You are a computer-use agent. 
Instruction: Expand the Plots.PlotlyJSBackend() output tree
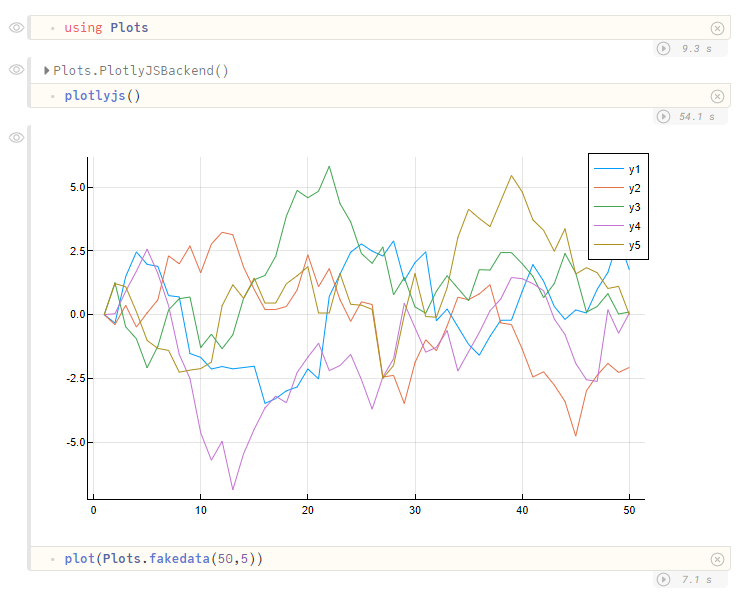pyautogui.click(x=46, y=70)
